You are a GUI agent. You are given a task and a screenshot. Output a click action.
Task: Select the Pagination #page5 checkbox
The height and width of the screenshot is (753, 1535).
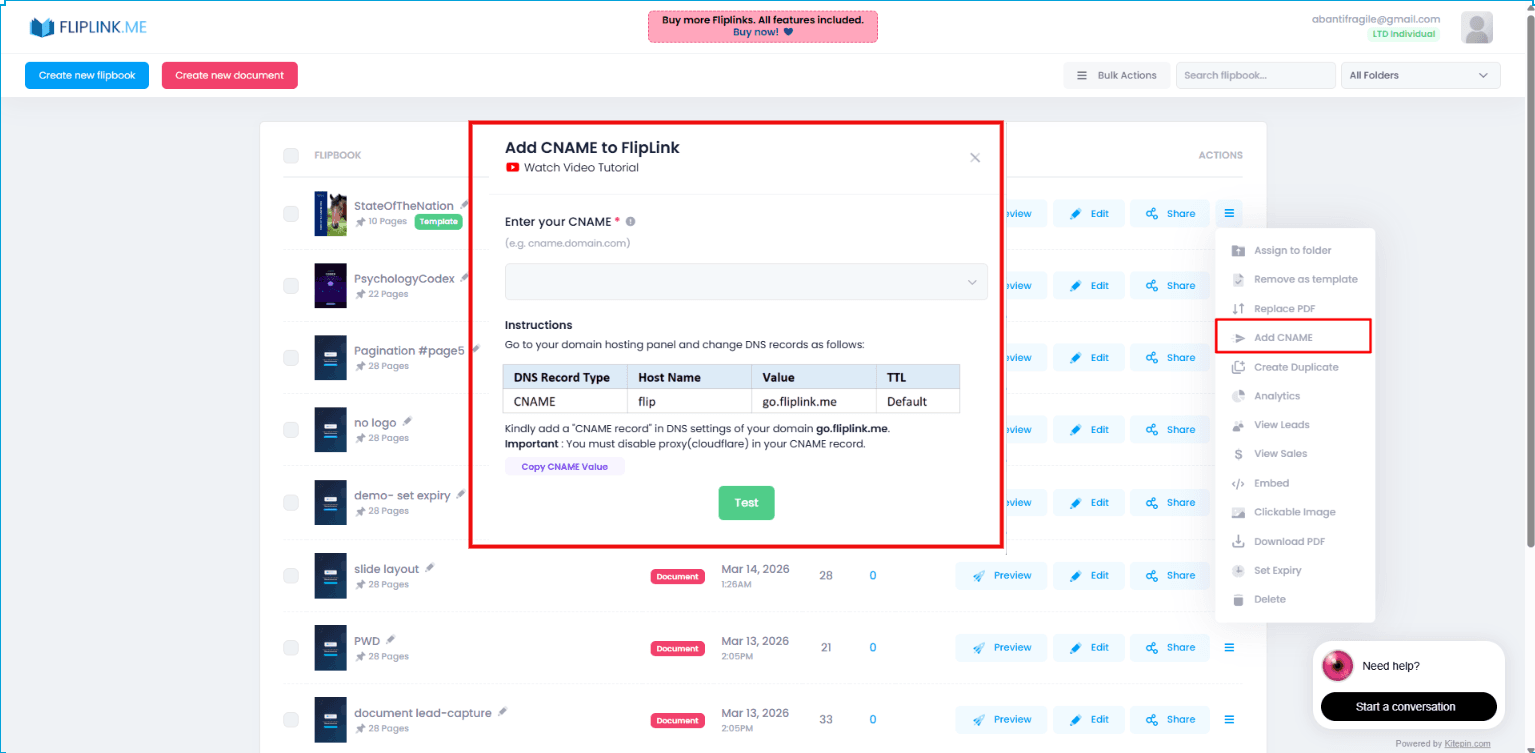tap(291, 357)
